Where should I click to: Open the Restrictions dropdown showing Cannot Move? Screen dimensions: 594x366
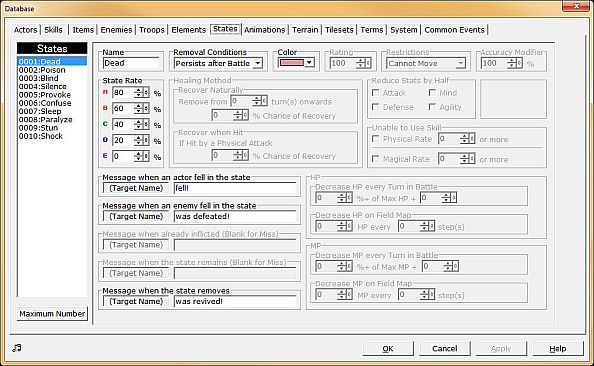click(x=461, y=63)
